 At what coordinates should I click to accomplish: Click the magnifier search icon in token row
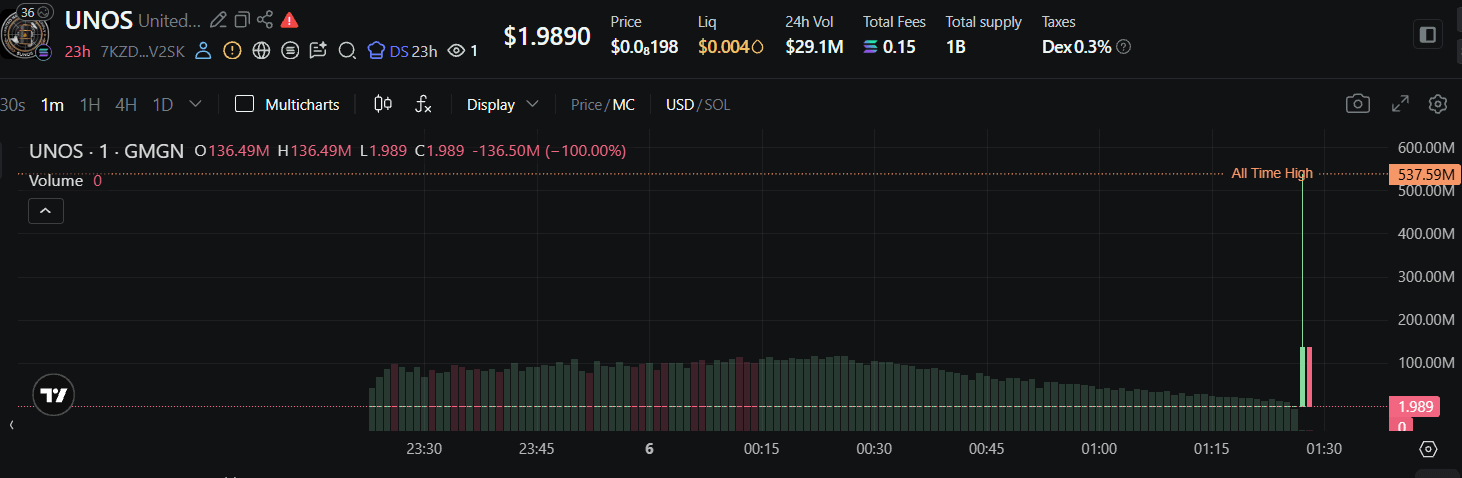348,50
